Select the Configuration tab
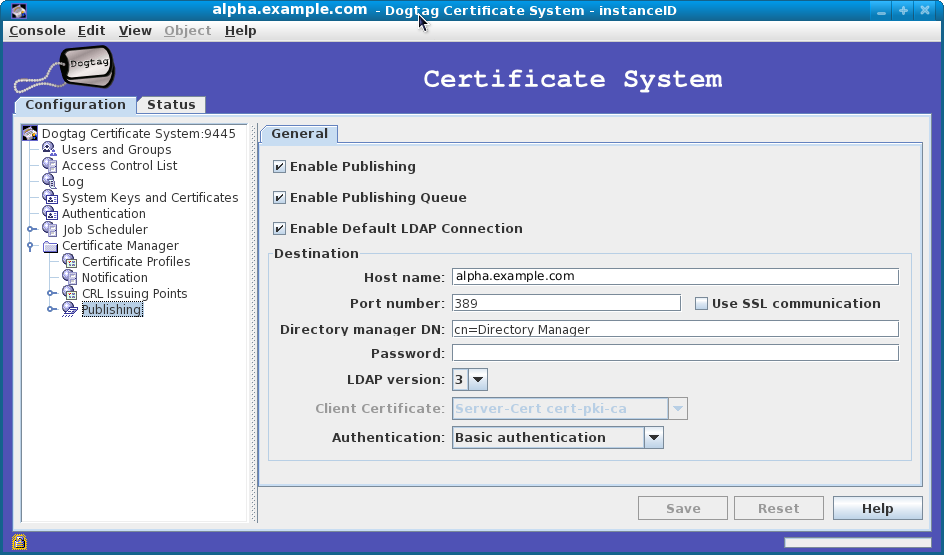 [x=75, y=105]
